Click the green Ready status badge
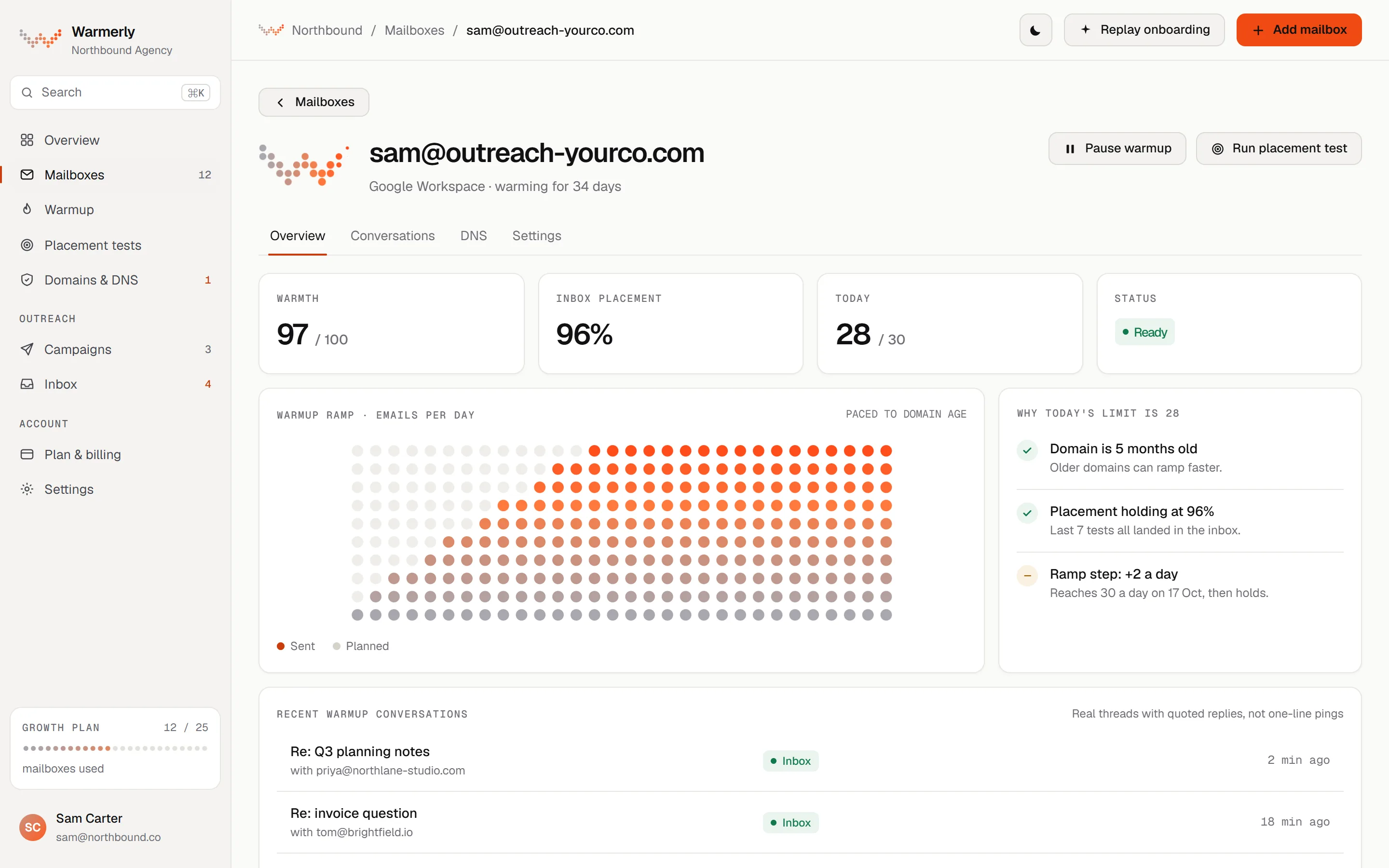This screenshot has width=1389, height=868. 1144,332
